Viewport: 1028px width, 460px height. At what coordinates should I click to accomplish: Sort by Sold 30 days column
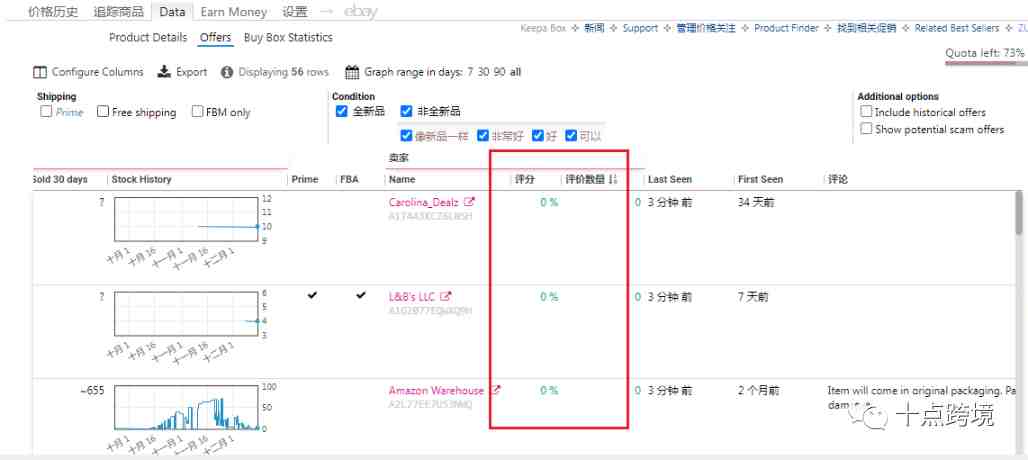click(x=60, y=179)
